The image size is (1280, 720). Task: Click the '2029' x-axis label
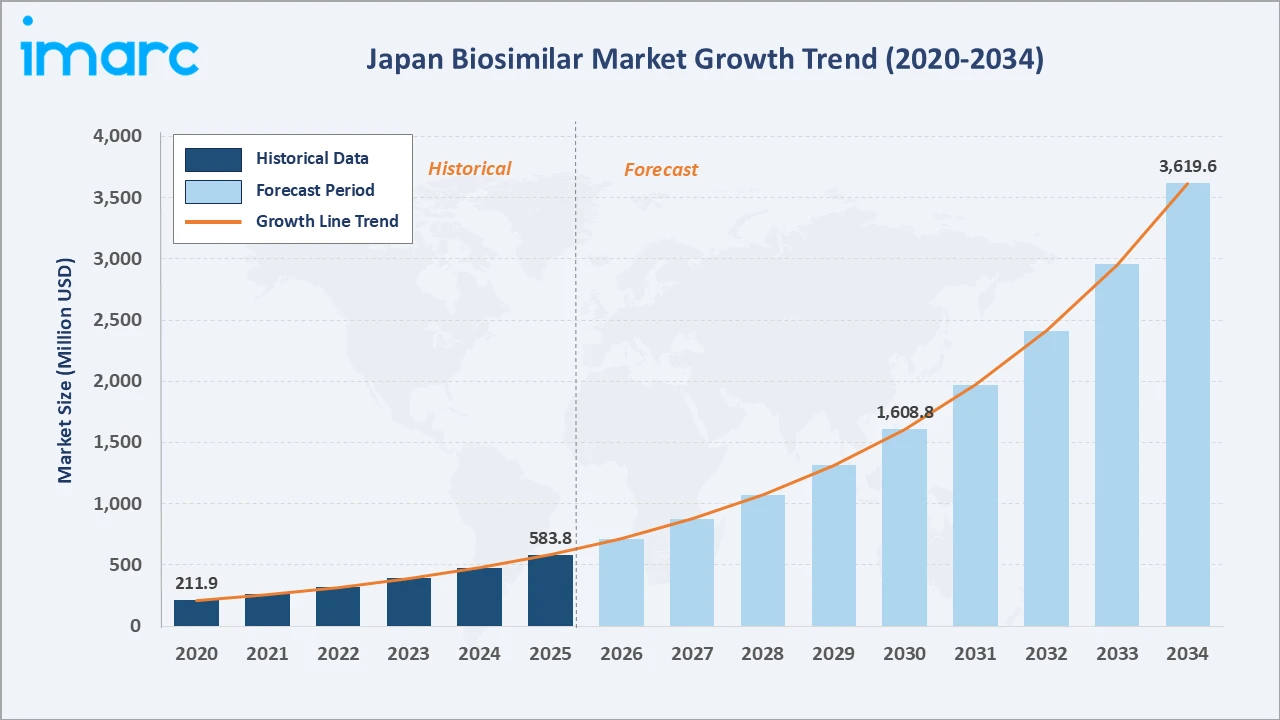pyautogui.click(x=834, y=654)
